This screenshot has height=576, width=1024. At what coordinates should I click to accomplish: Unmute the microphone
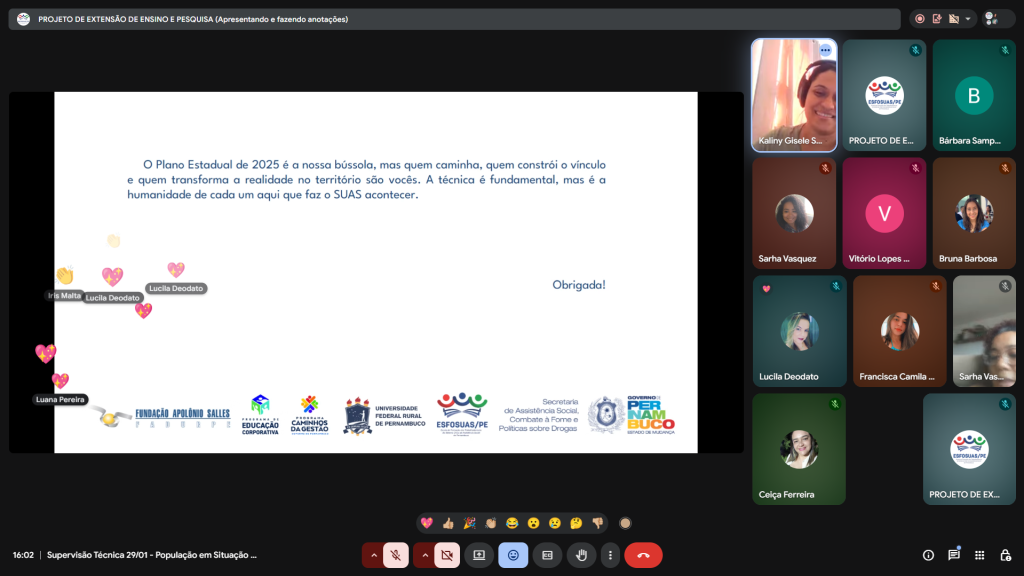tap(396, 555)
